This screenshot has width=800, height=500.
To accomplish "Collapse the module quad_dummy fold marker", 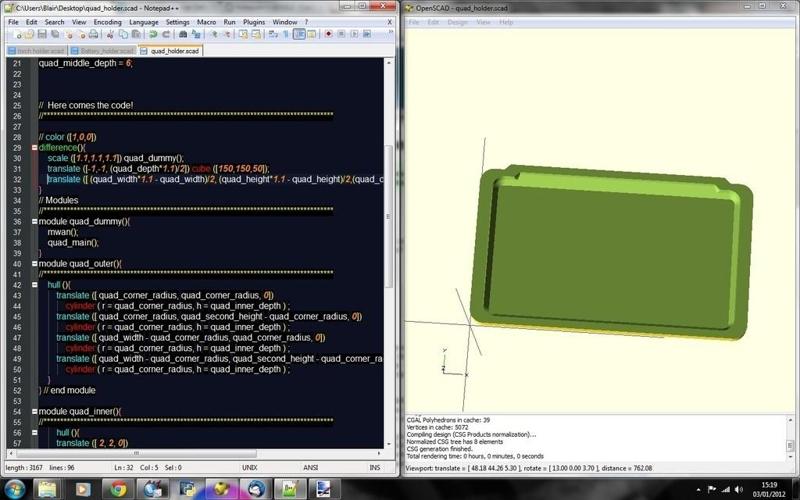I will pos(34,221).
